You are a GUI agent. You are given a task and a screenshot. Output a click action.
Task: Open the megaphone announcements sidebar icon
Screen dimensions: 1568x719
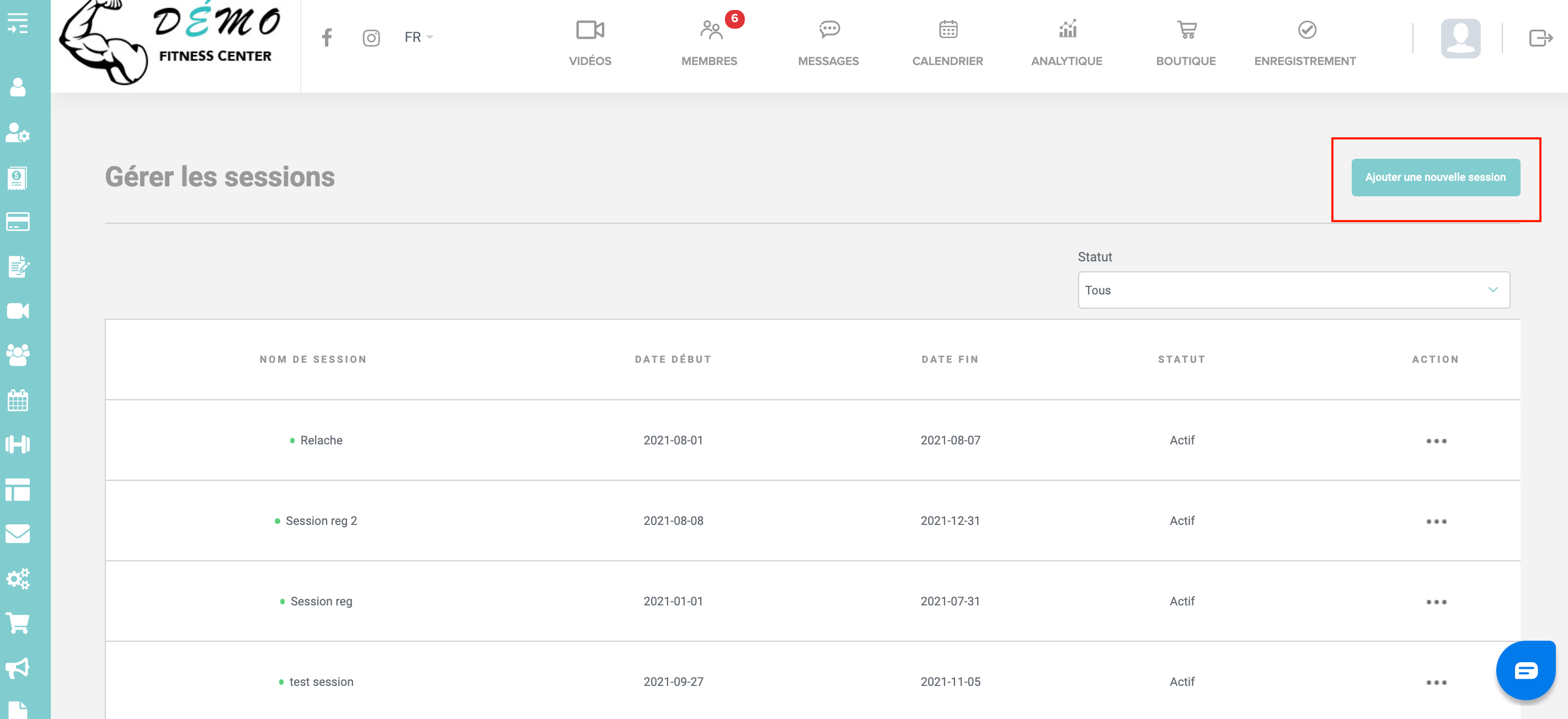(x=18, y=668)
